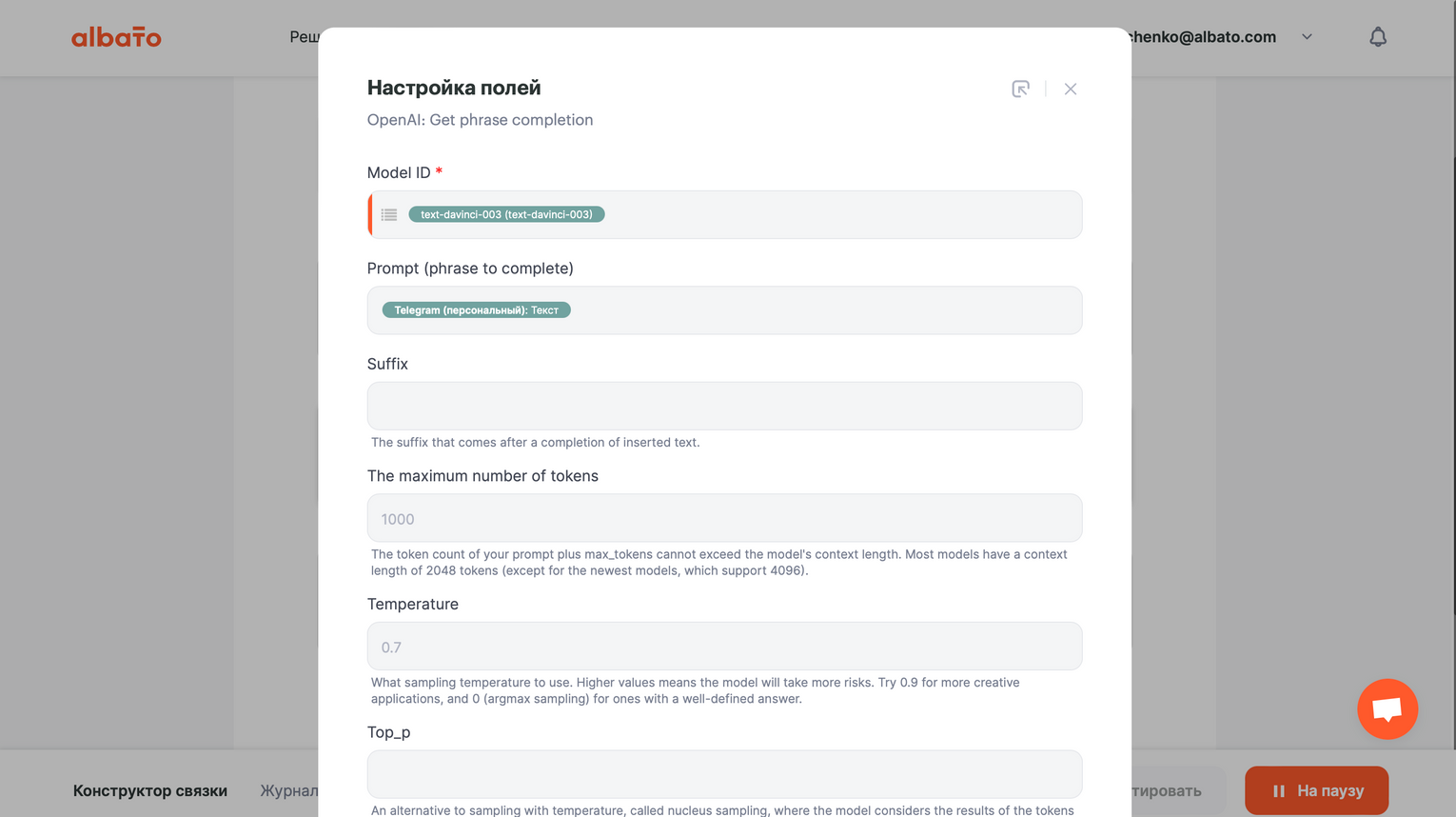Open notifications with the bell icon
Image resolution: width=1456 pixels, height=817 pixels.
1377,37
